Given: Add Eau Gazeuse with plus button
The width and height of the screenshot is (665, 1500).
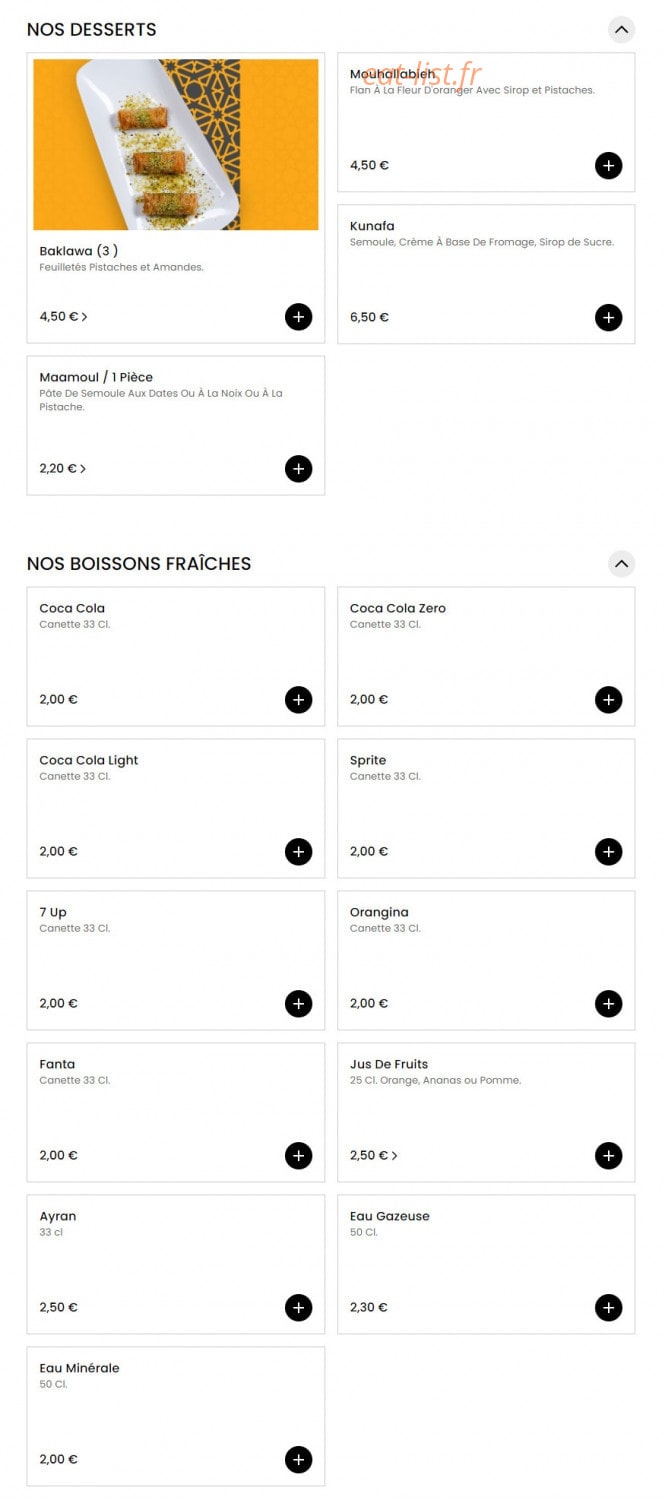Looking at the screenshot, I should (608, 1307).
